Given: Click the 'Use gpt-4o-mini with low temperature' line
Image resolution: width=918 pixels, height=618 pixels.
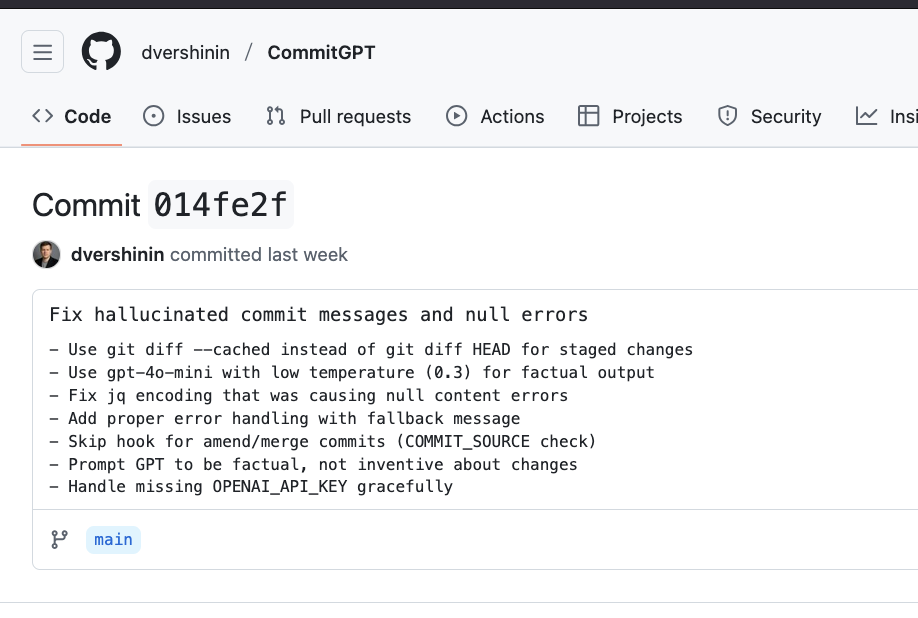Looking at the screenshot, I should (x=360, y=372).
